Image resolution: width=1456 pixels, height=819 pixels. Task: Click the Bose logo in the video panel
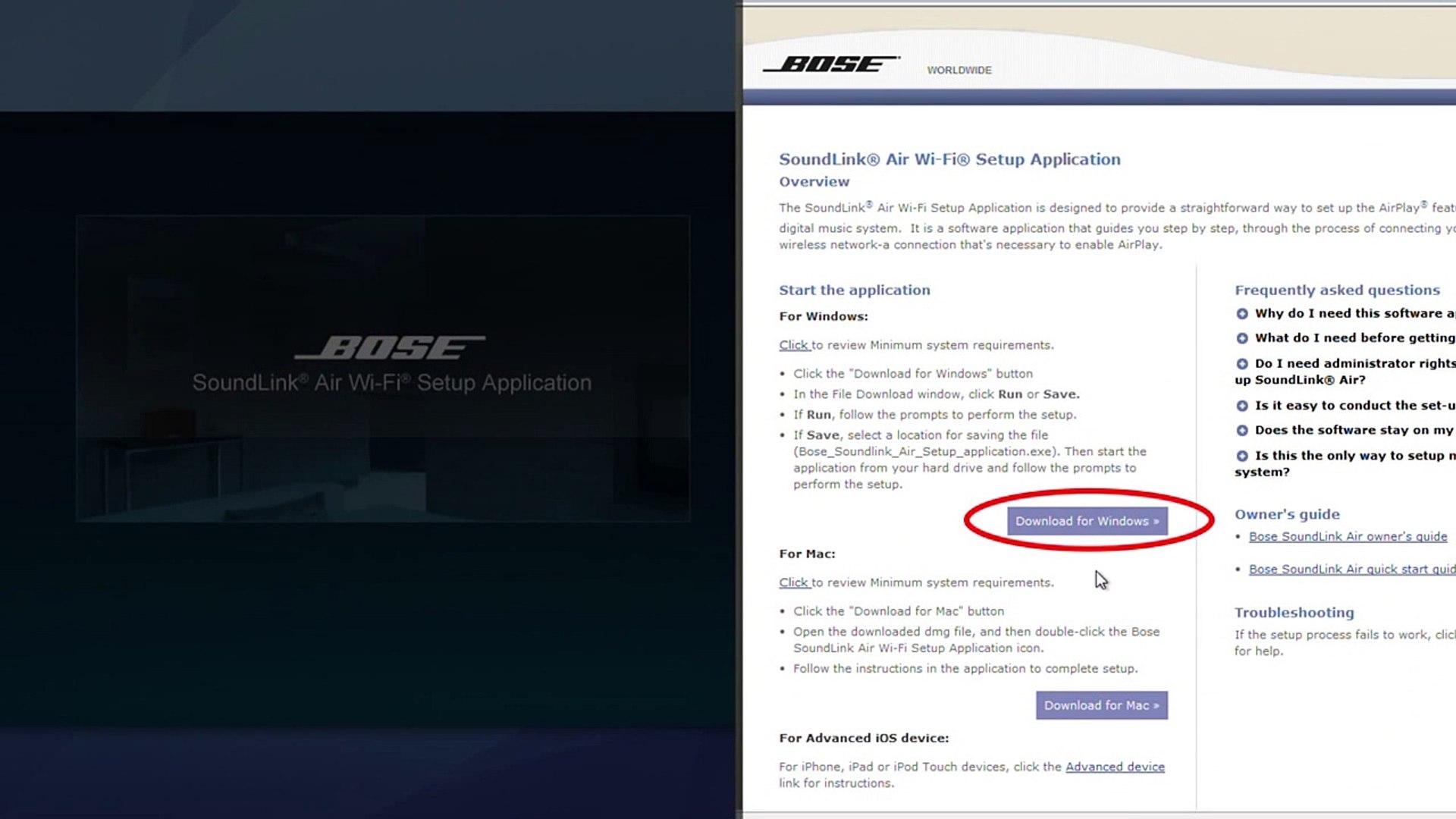(x=390, y=347)
